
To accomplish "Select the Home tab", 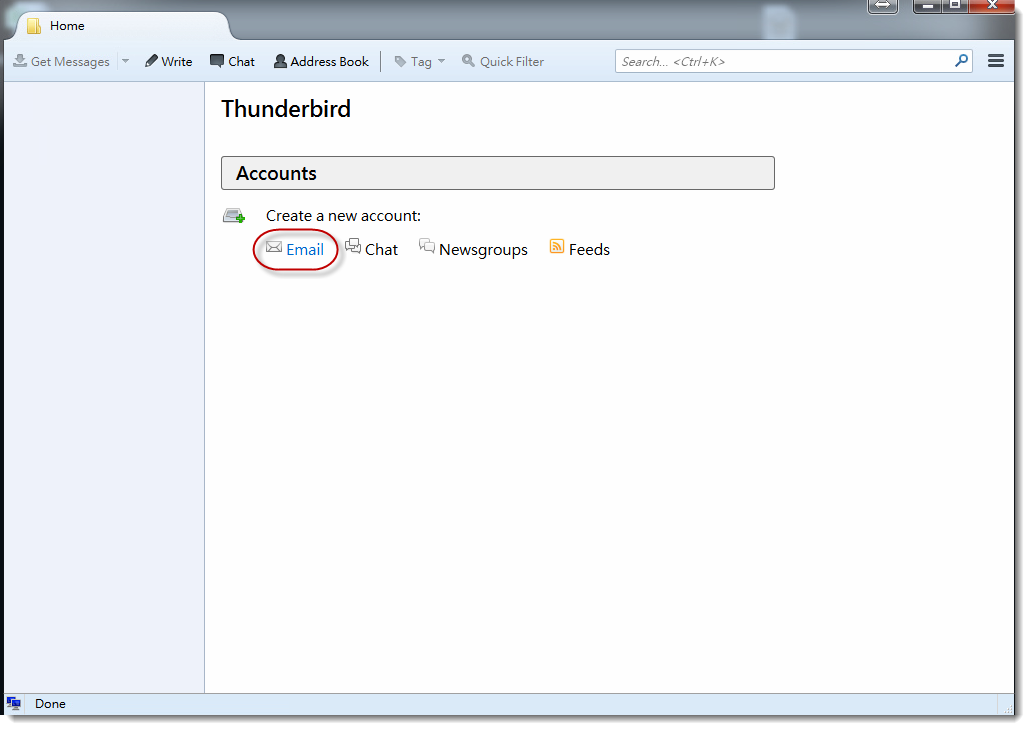I will tap(123, 26).
